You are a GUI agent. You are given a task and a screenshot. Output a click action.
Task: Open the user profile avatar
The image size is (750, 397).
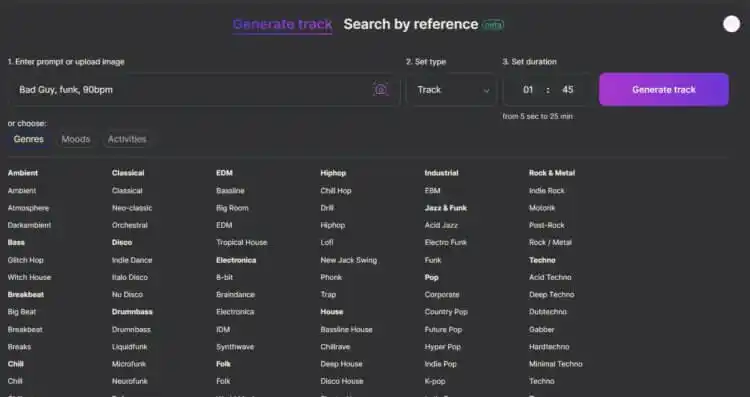click(731, 24)
